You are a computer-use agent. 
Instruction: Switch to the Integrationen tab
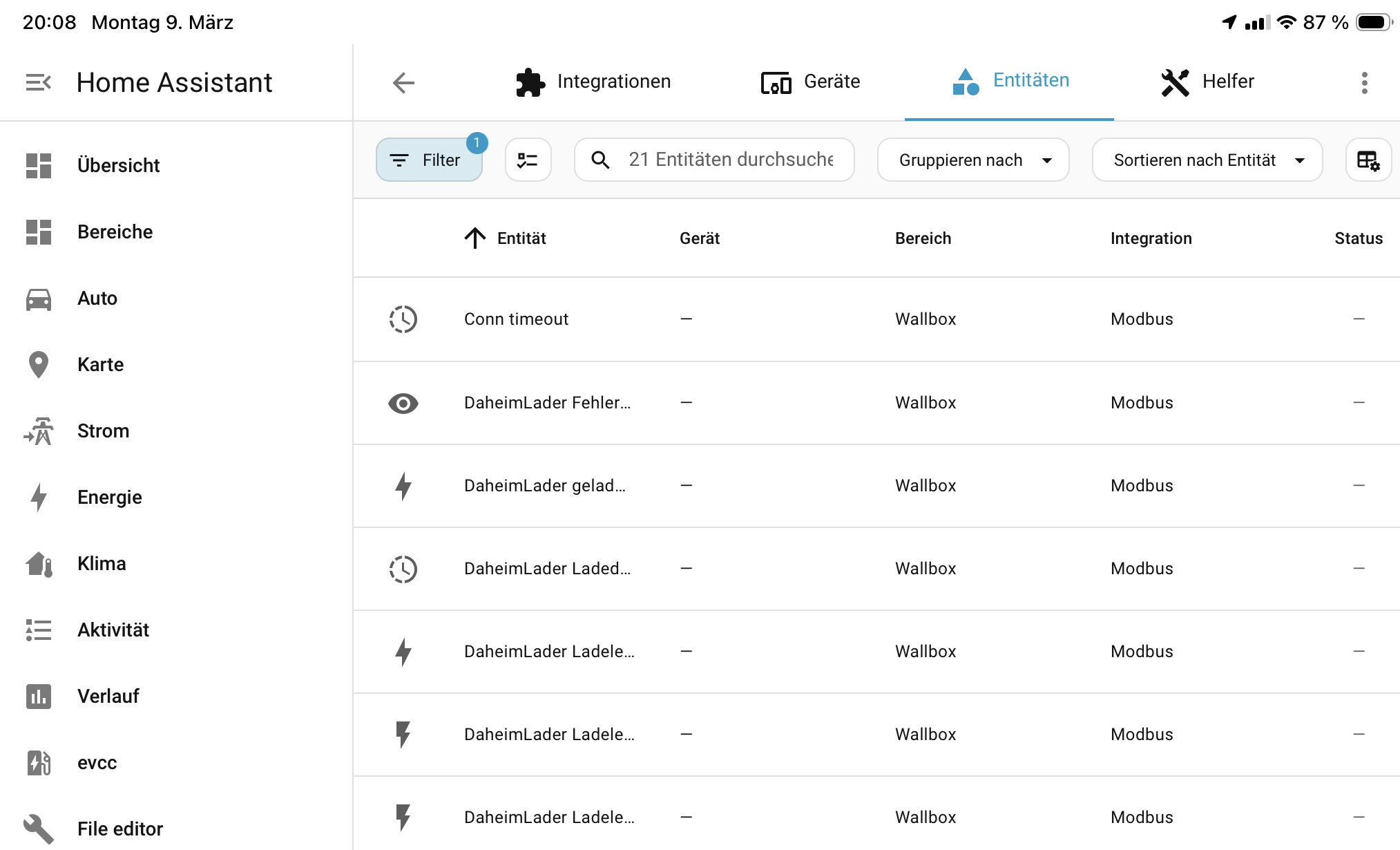(x=593, y=82)
